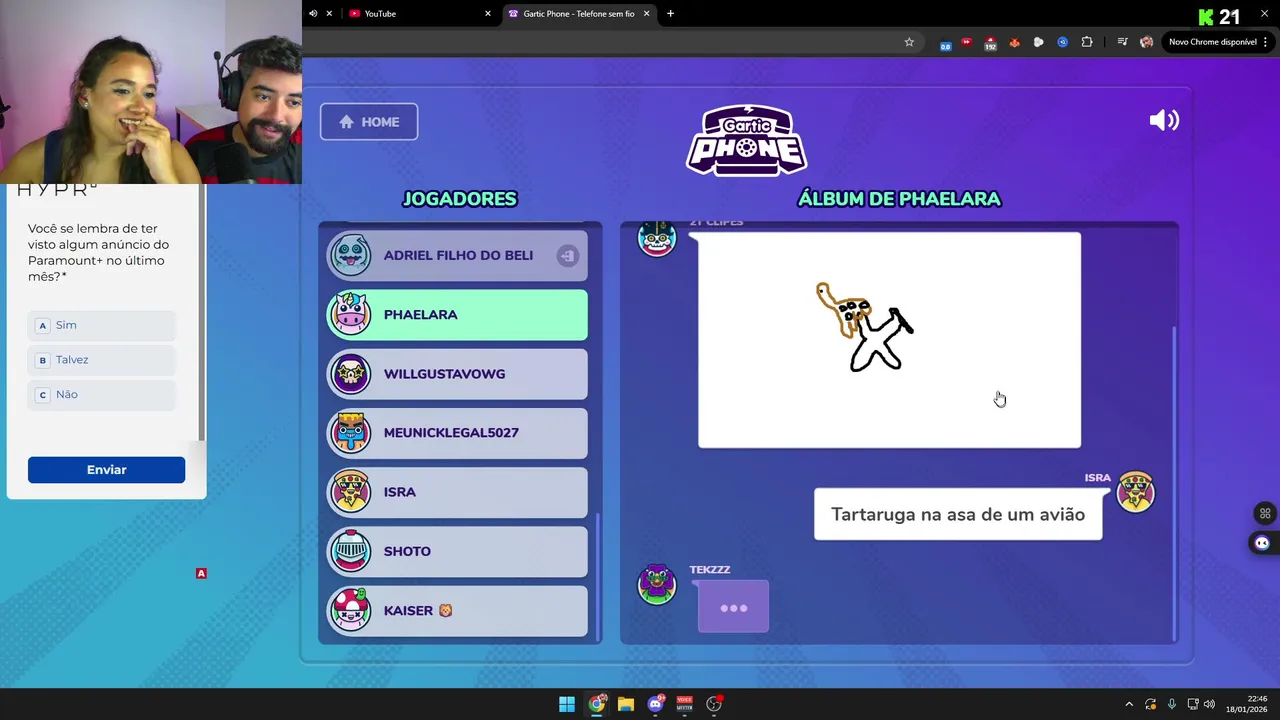This screenshot has height=720, width=1280.
Task: Open File Explorer from the taskbar
Action: [625, 704]
